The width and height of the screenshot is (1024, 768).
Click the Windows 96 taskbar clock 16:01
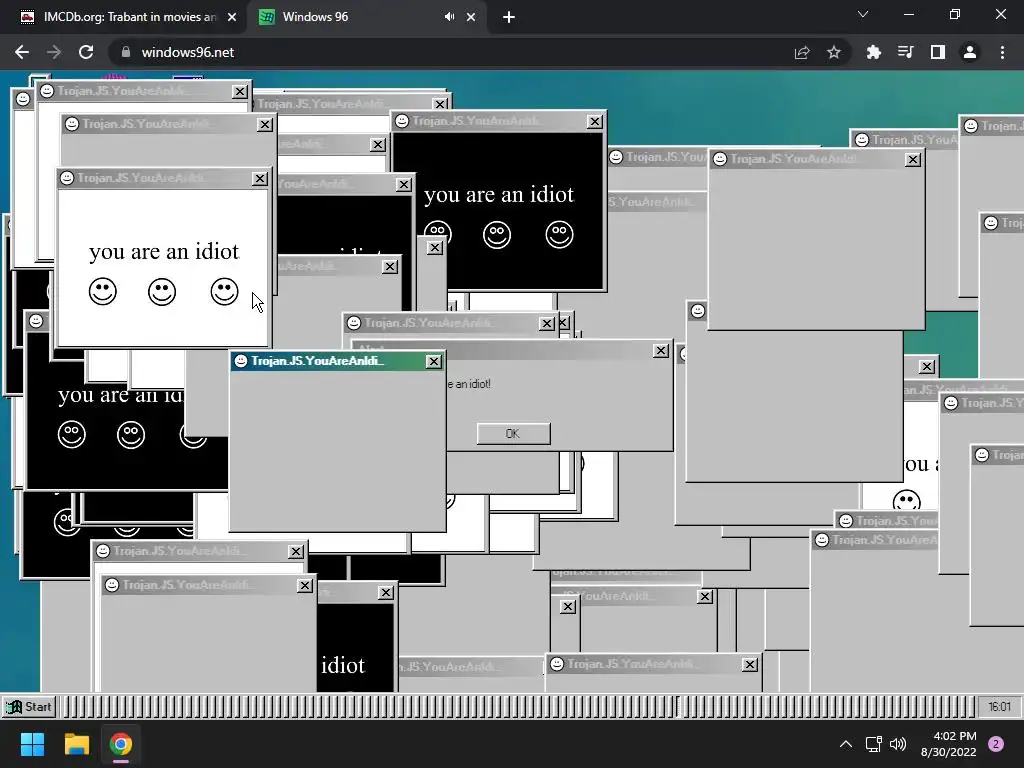pos(999,707)
